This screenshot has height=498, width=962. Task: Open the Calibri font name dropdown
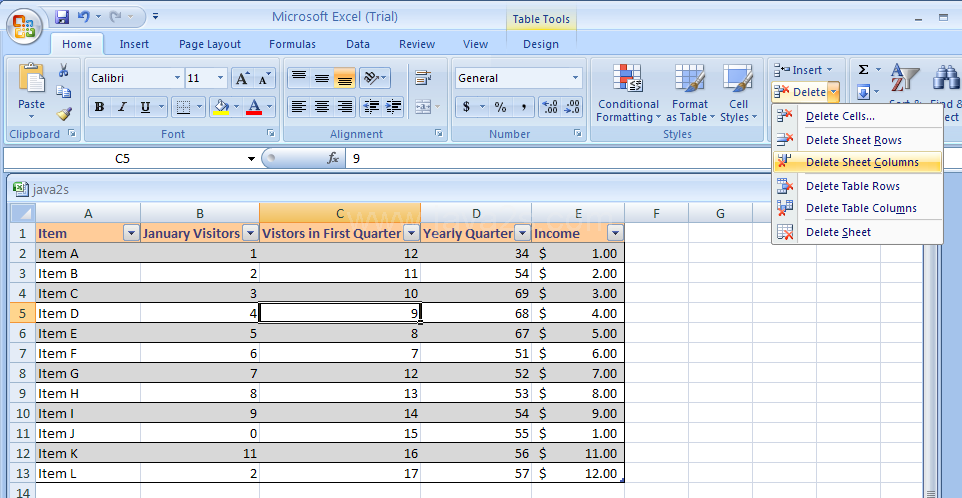(177, 79)
